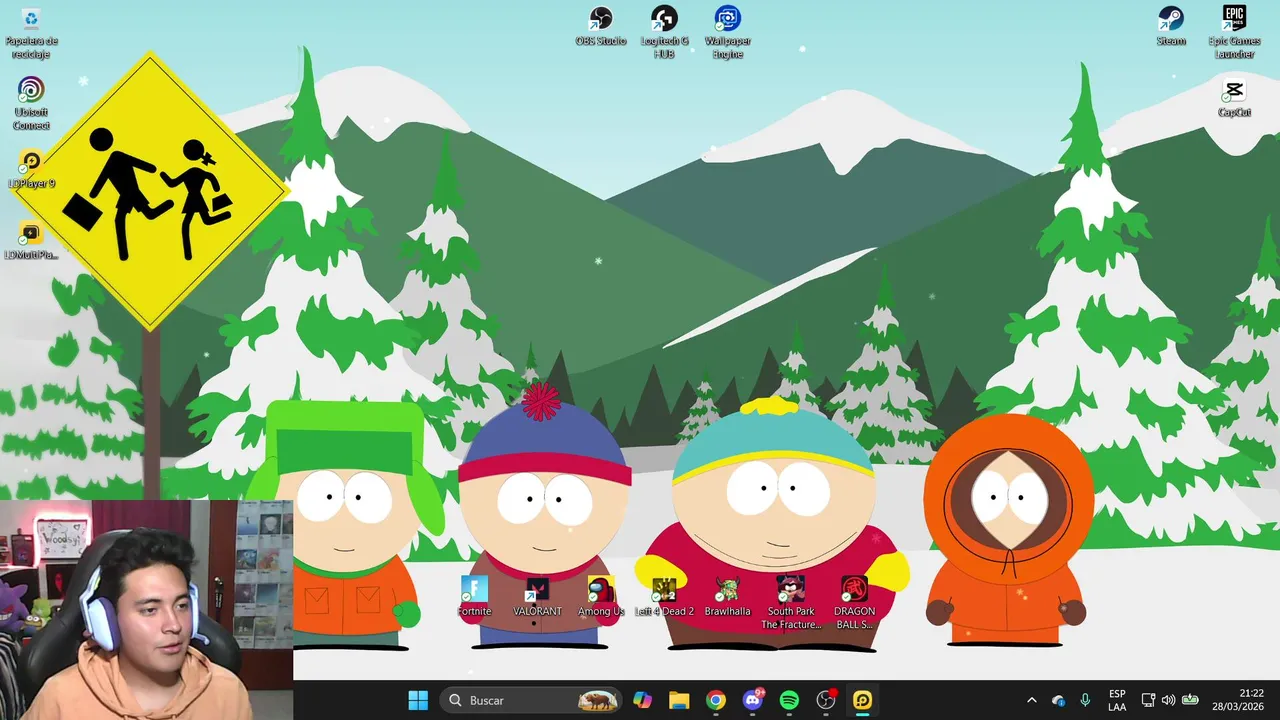Open the network status tray icon
Viewport: 1280px width, 720px height.
(x=1148, y=700)
